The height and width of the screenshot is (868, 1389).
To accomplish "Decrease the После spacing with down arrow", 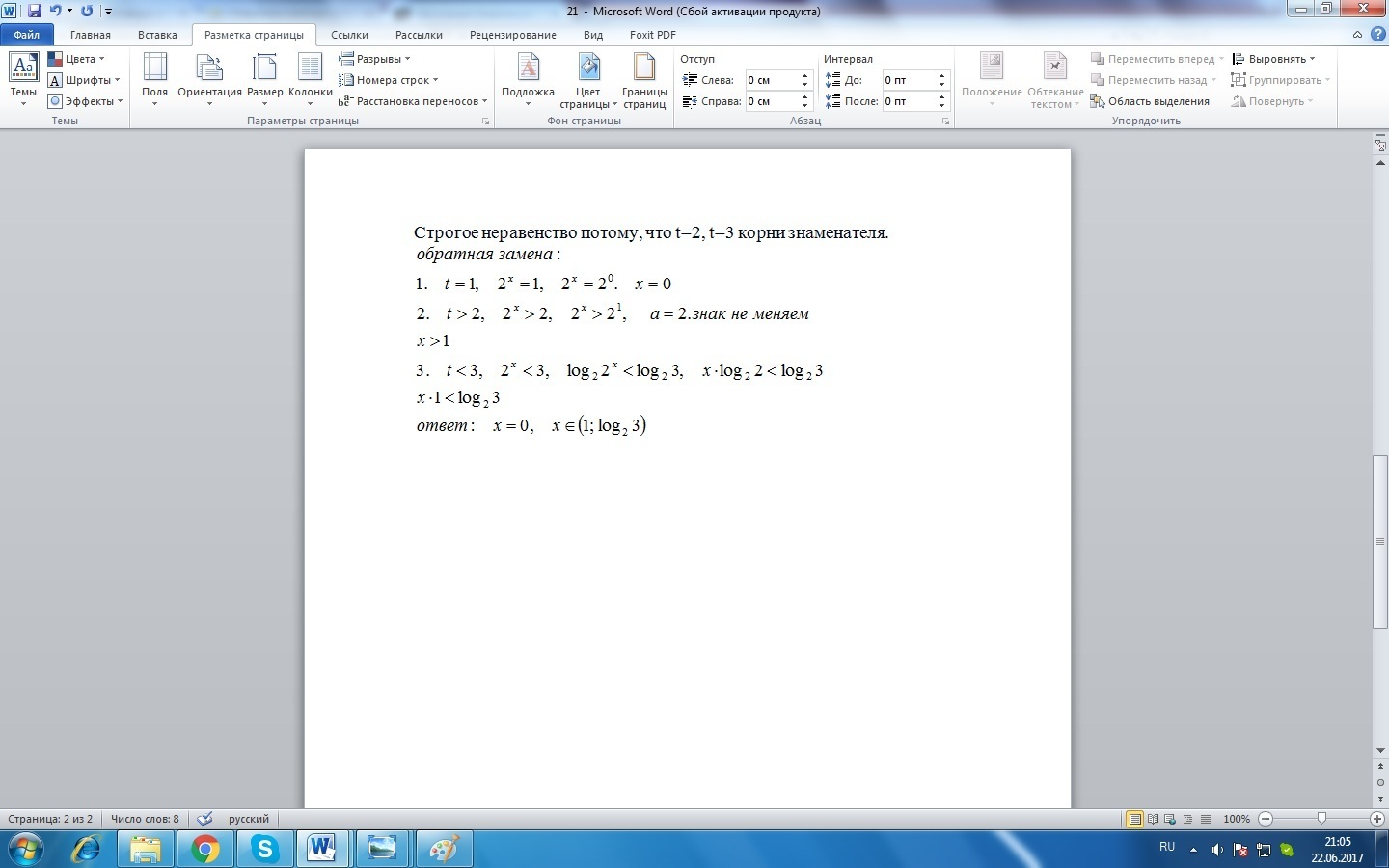I will [x=941, y=106].
